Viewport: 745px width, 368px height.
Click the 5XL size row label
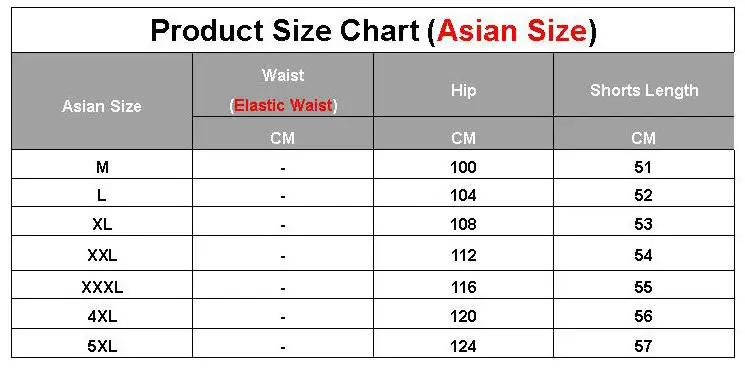[x=102, y=346]
